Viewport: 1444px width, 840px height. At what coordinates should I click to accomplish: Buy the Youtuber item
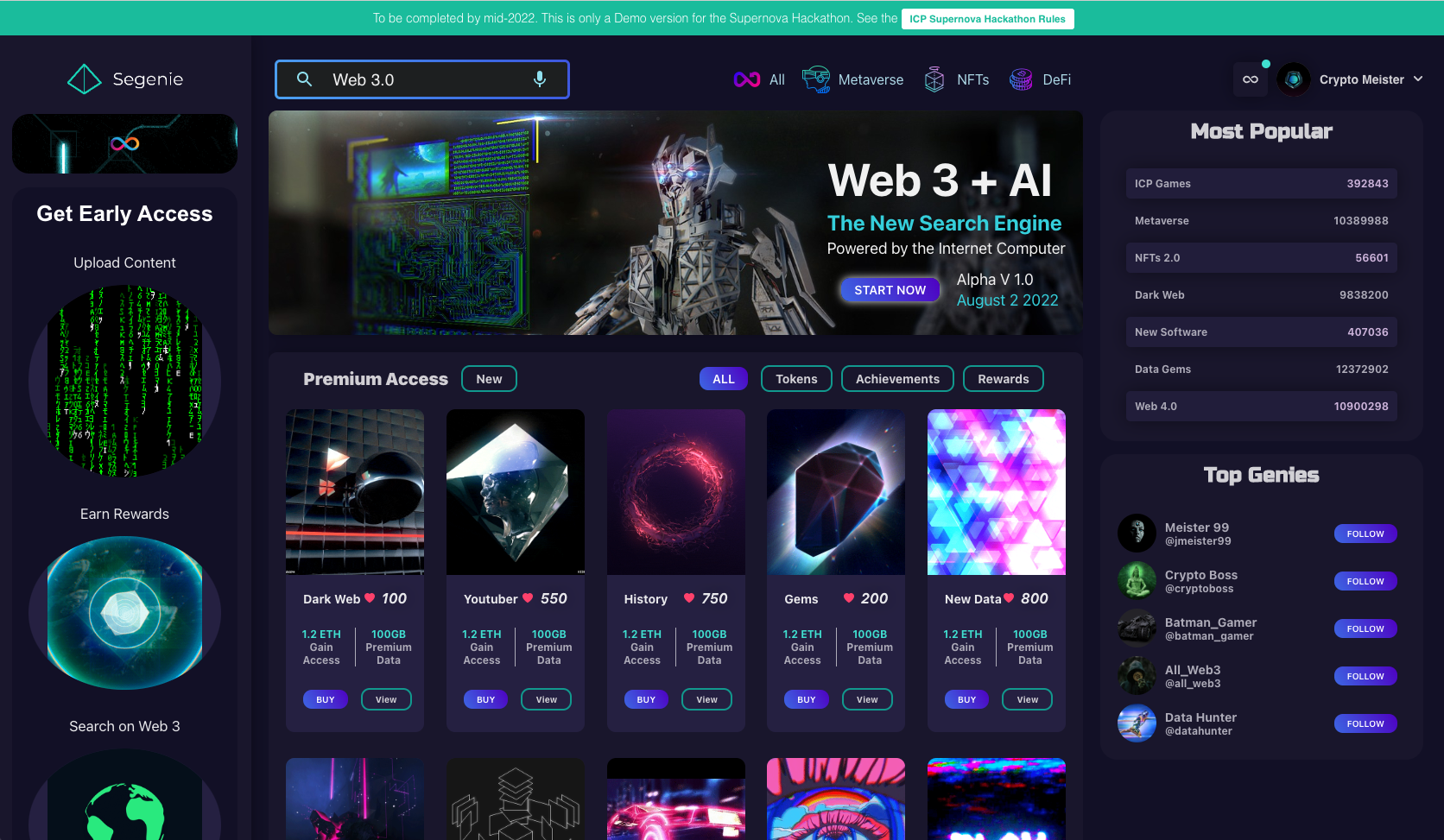pos(486,699)
